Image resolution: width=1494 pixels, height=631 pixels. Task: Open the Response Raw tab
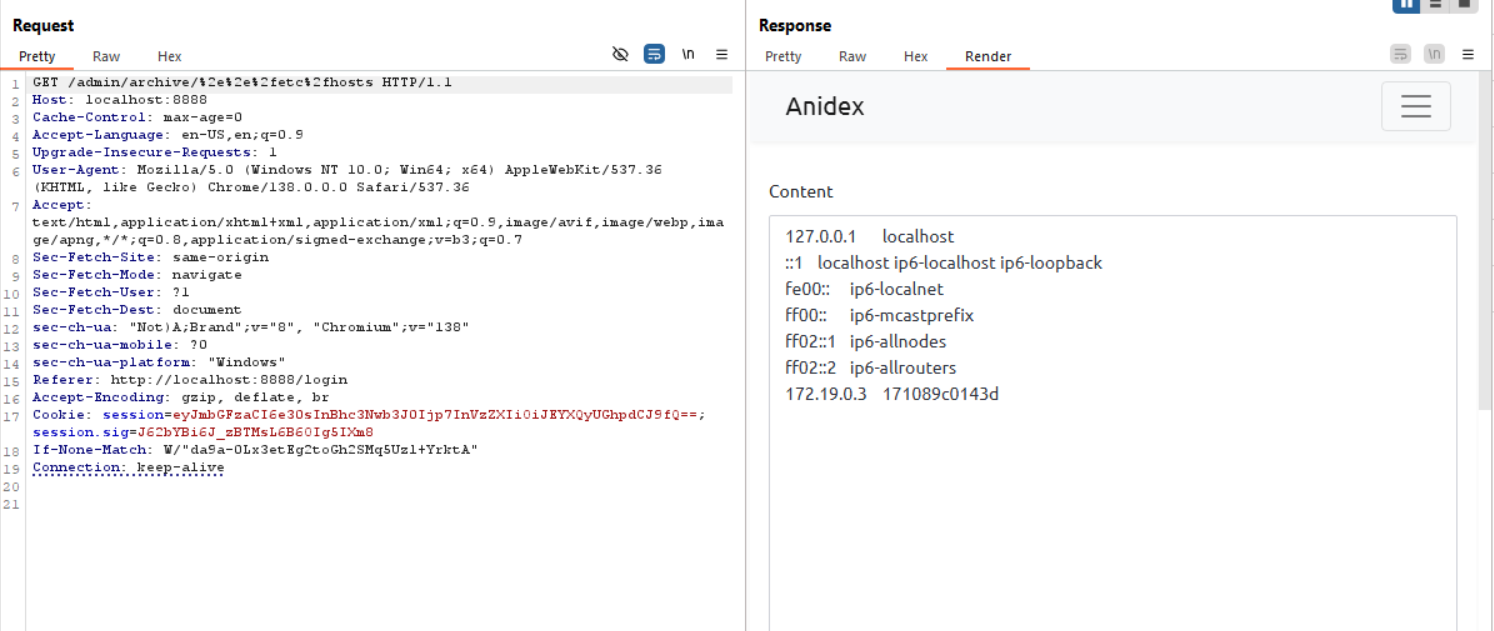852,56
